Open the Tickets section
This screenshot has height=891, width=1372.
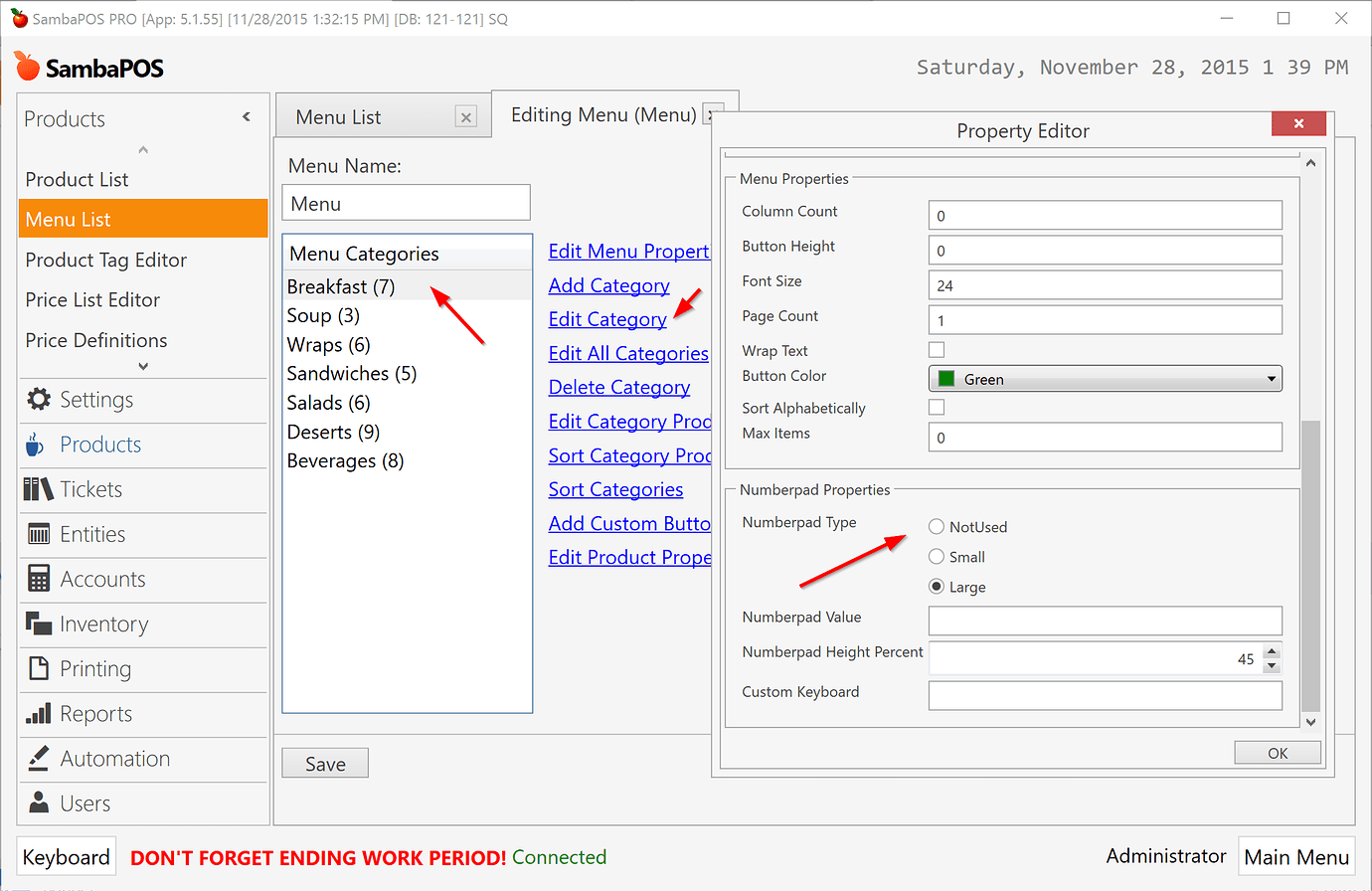click(x=143, y=489)
